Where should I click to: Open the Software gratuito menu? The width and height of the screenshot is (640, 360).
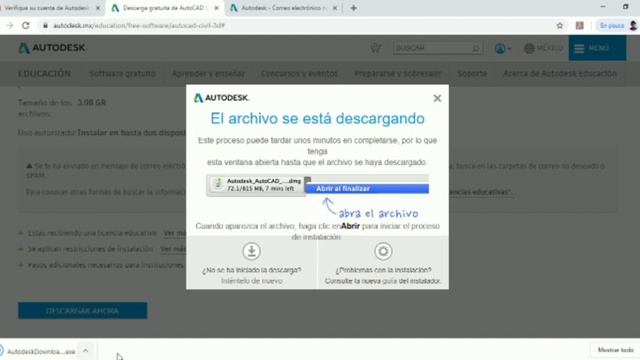[x=122, y=73]
